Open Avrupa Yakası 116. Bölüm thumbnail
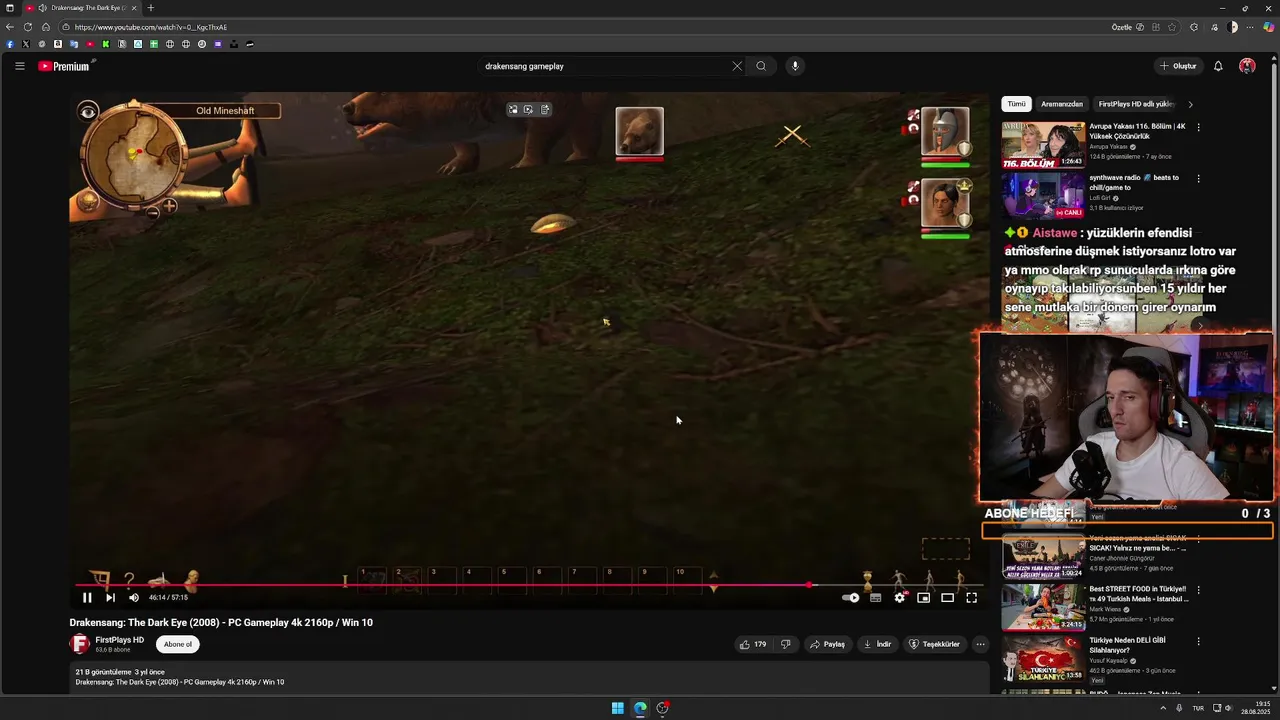The width and height of the screenshot is (1280, 720). coord(1043,145)
